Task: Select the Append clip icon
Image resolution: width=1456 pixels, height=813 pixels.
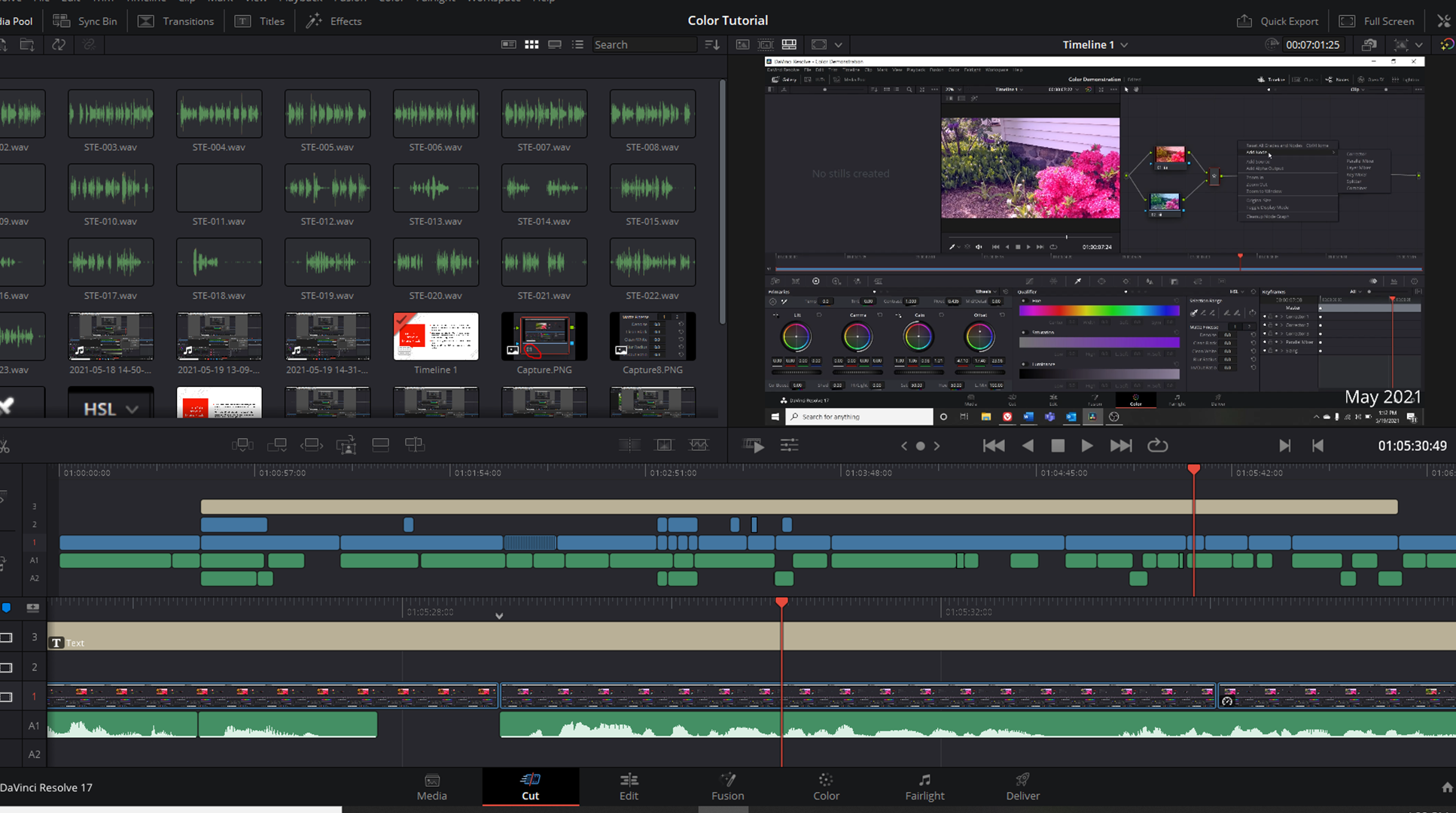Action: pyautogui.click(x=277, y=444)
